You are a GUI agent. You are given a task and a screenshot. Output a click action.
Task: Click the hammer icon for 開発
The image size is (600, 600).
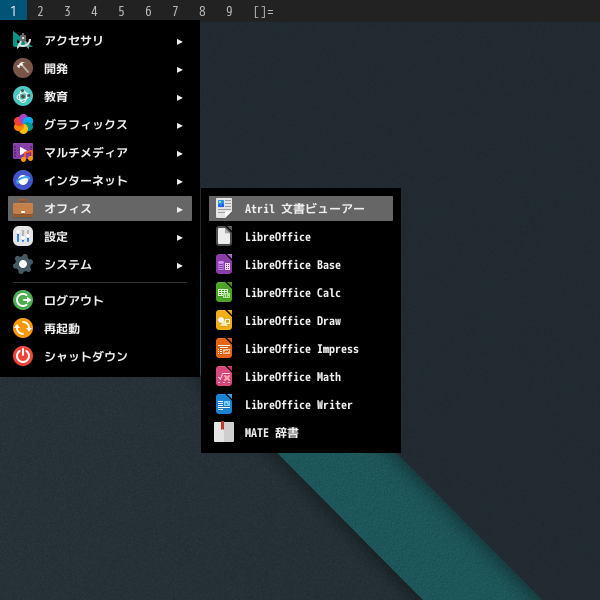pyautogui.click(x=23, y=68)
